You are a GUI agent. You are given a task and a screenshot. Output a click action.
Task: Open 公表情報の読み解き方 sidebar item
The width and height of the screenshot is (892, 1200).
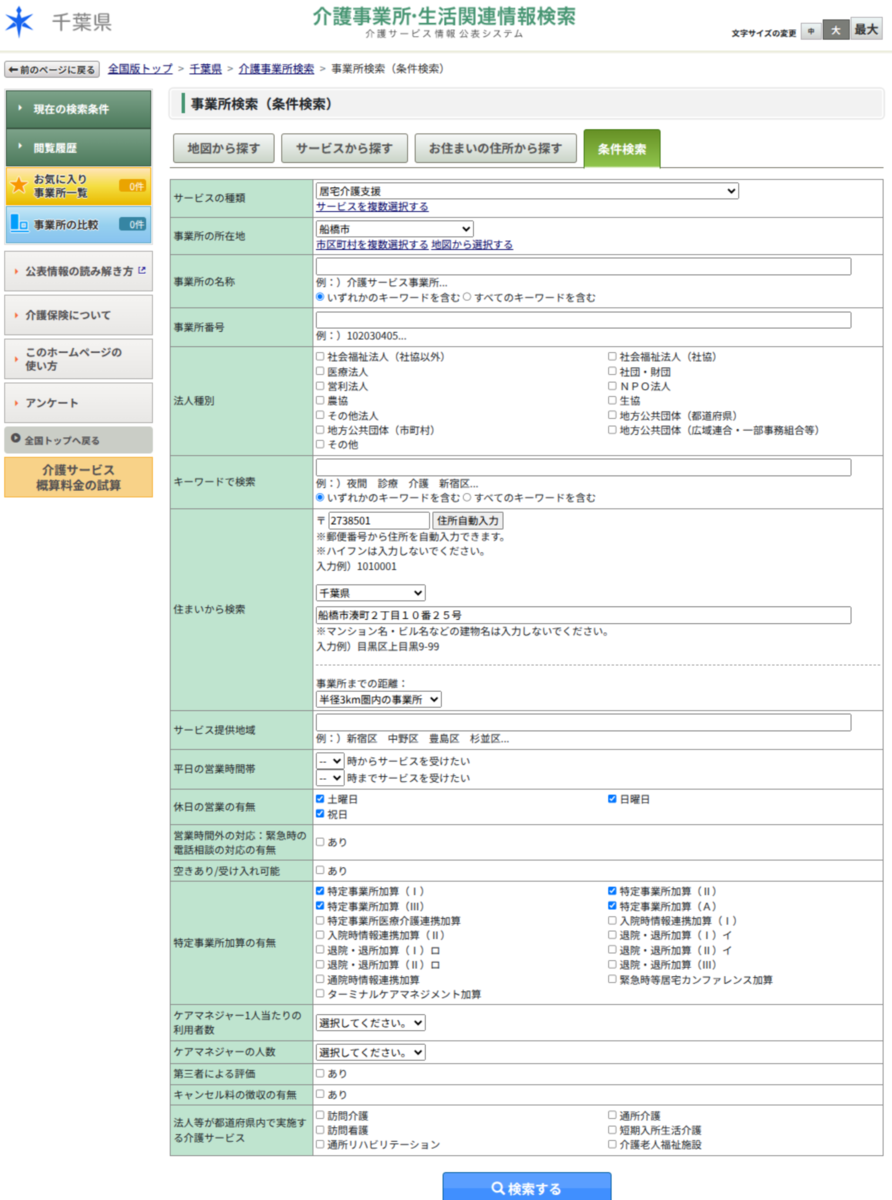coord(78,271)
